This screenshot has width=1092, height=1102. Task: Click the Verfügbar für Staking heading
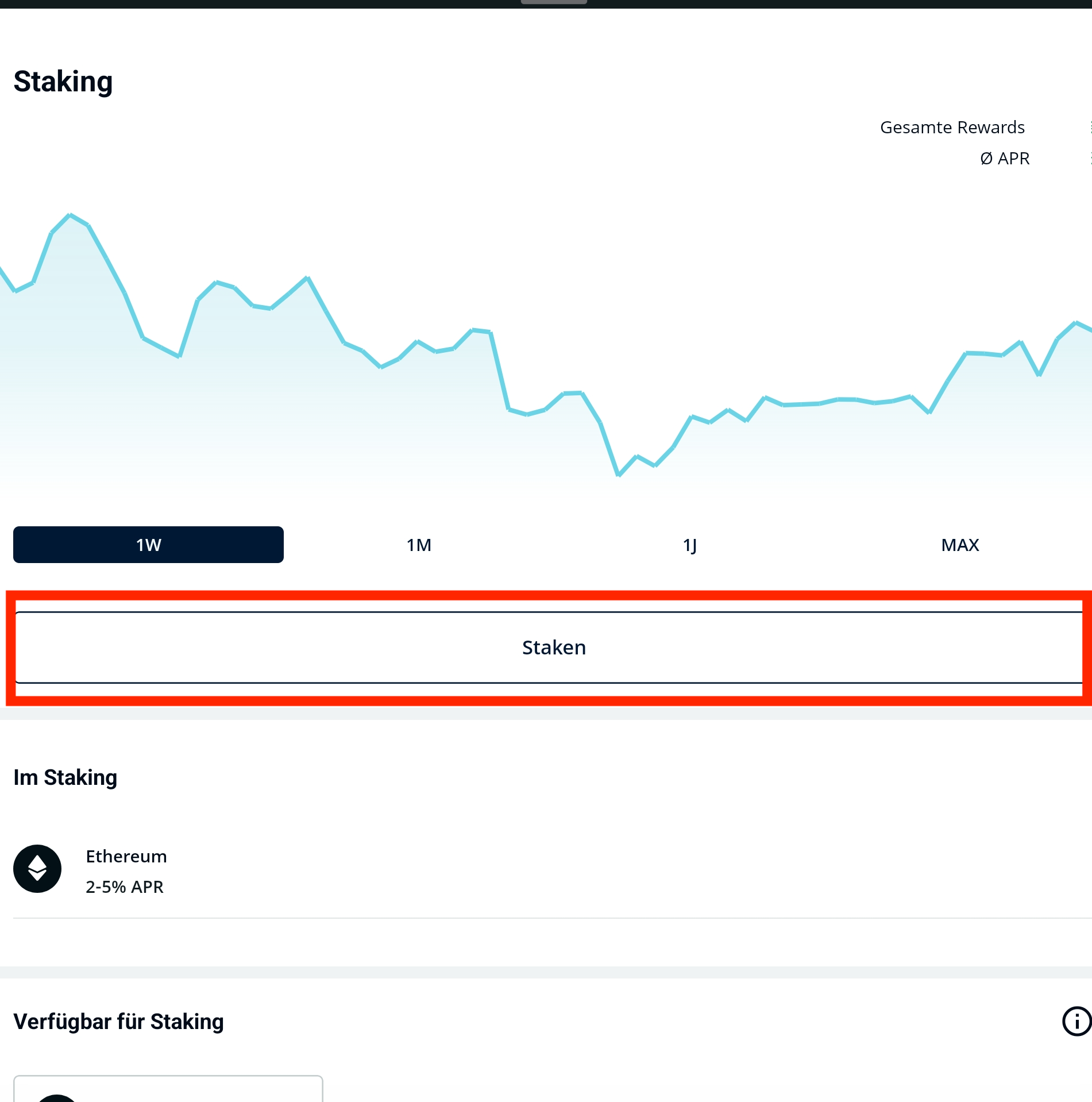pos(118,1022)
